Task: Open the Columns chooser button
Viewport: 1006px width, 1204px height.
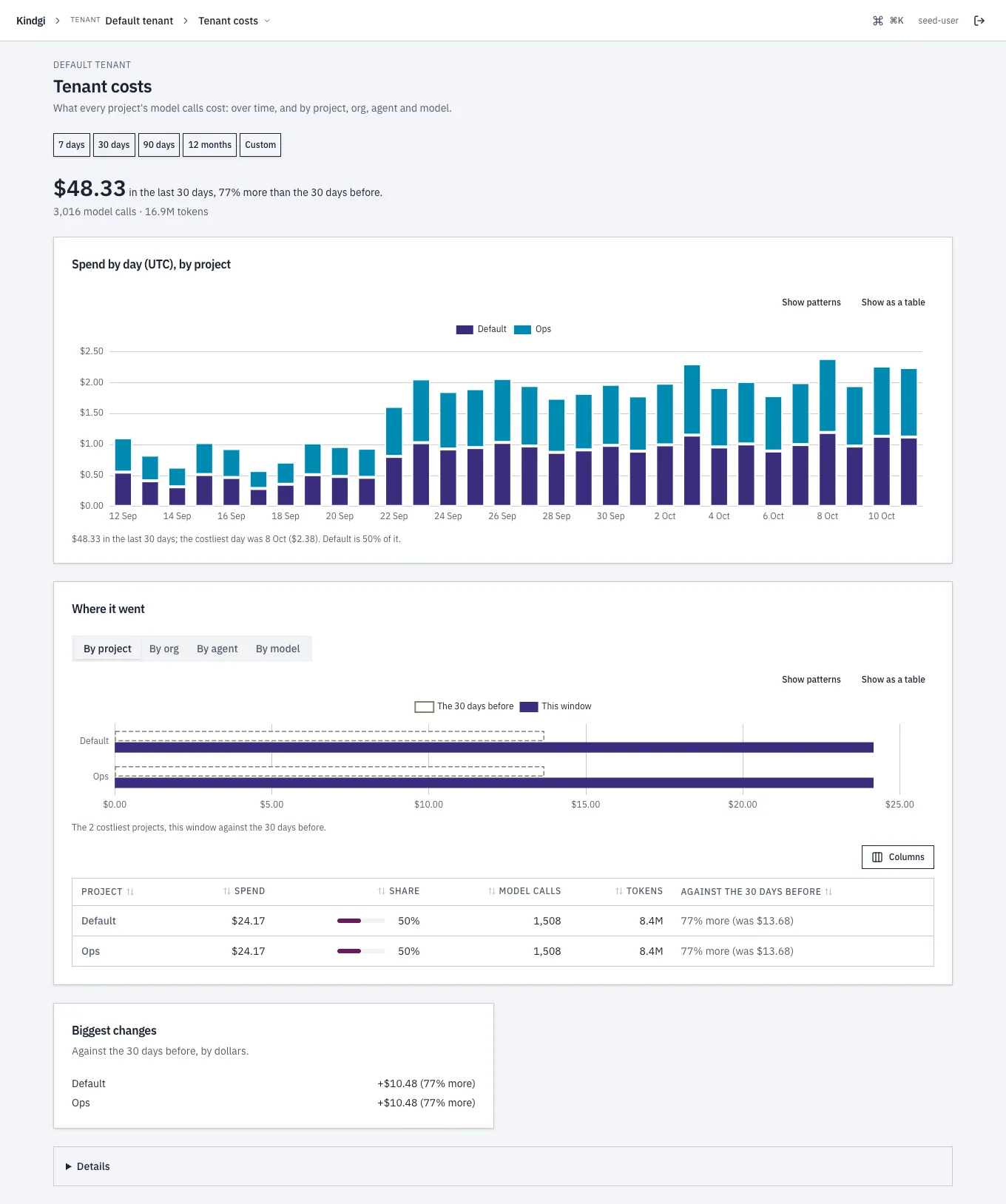Action: (x=898, y=857)
